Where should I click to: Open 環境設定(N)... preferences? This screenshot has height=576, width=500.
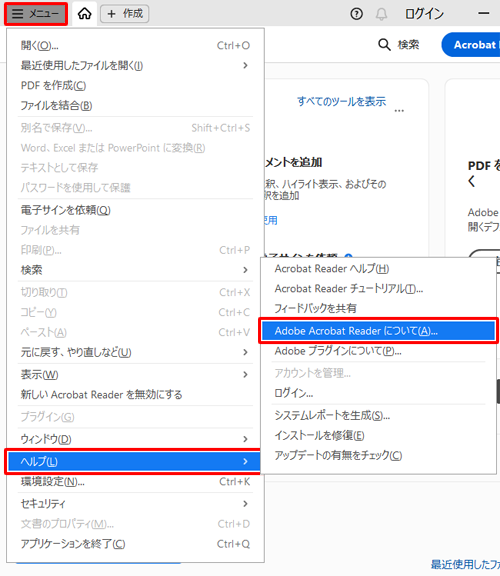[135, 482]
